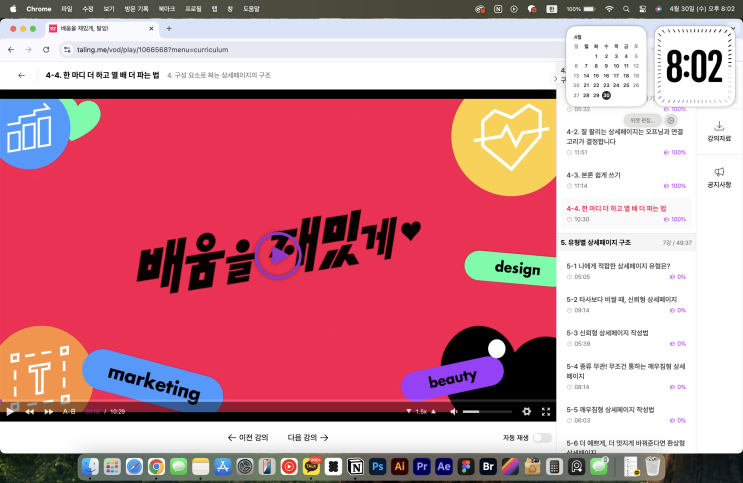Open Notion from the Dock
Image resolution: width=743 pixels, height=483 pixels.
click(x=355, y=467)
